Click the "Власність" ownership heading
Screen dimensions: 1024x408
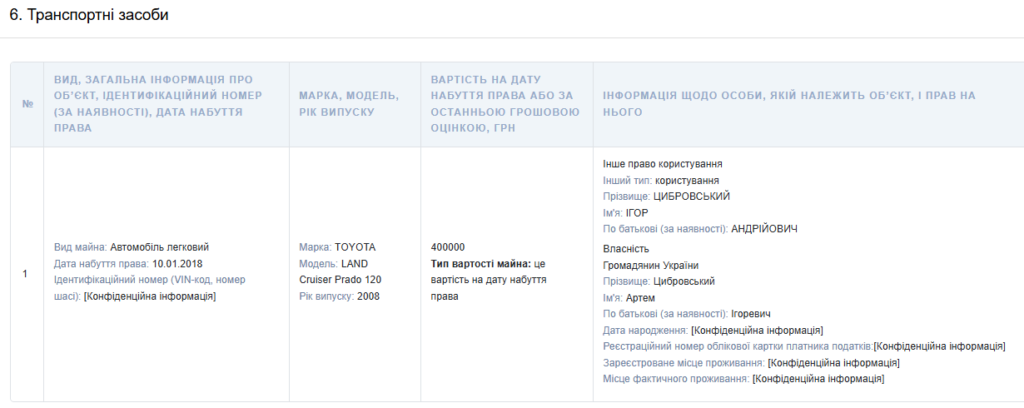pos(626,248)
